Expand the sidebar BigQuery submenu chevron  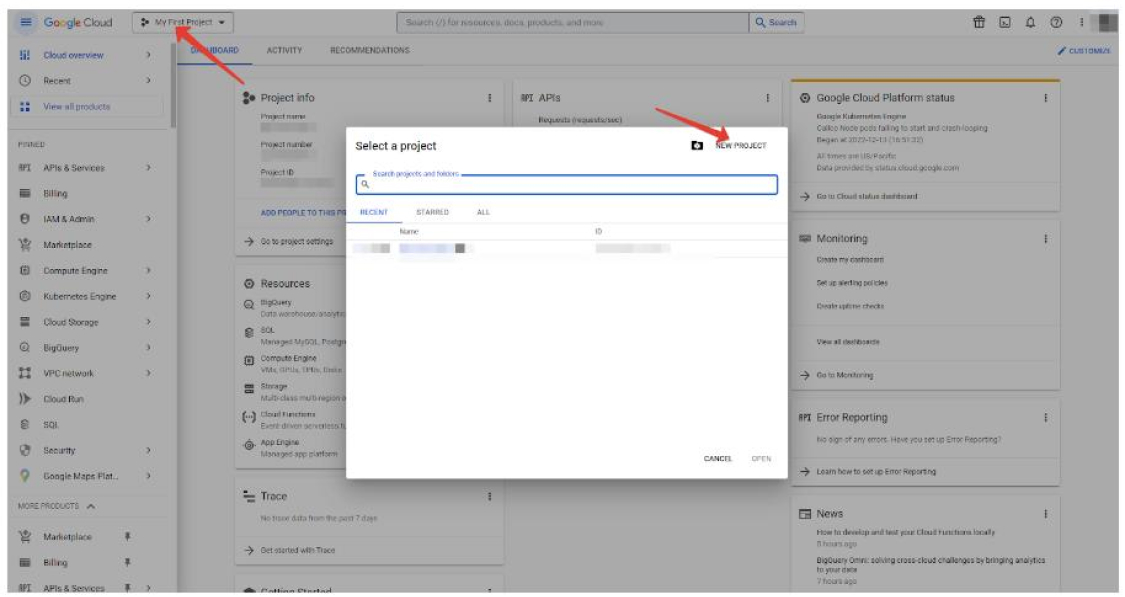coord(149,348)
